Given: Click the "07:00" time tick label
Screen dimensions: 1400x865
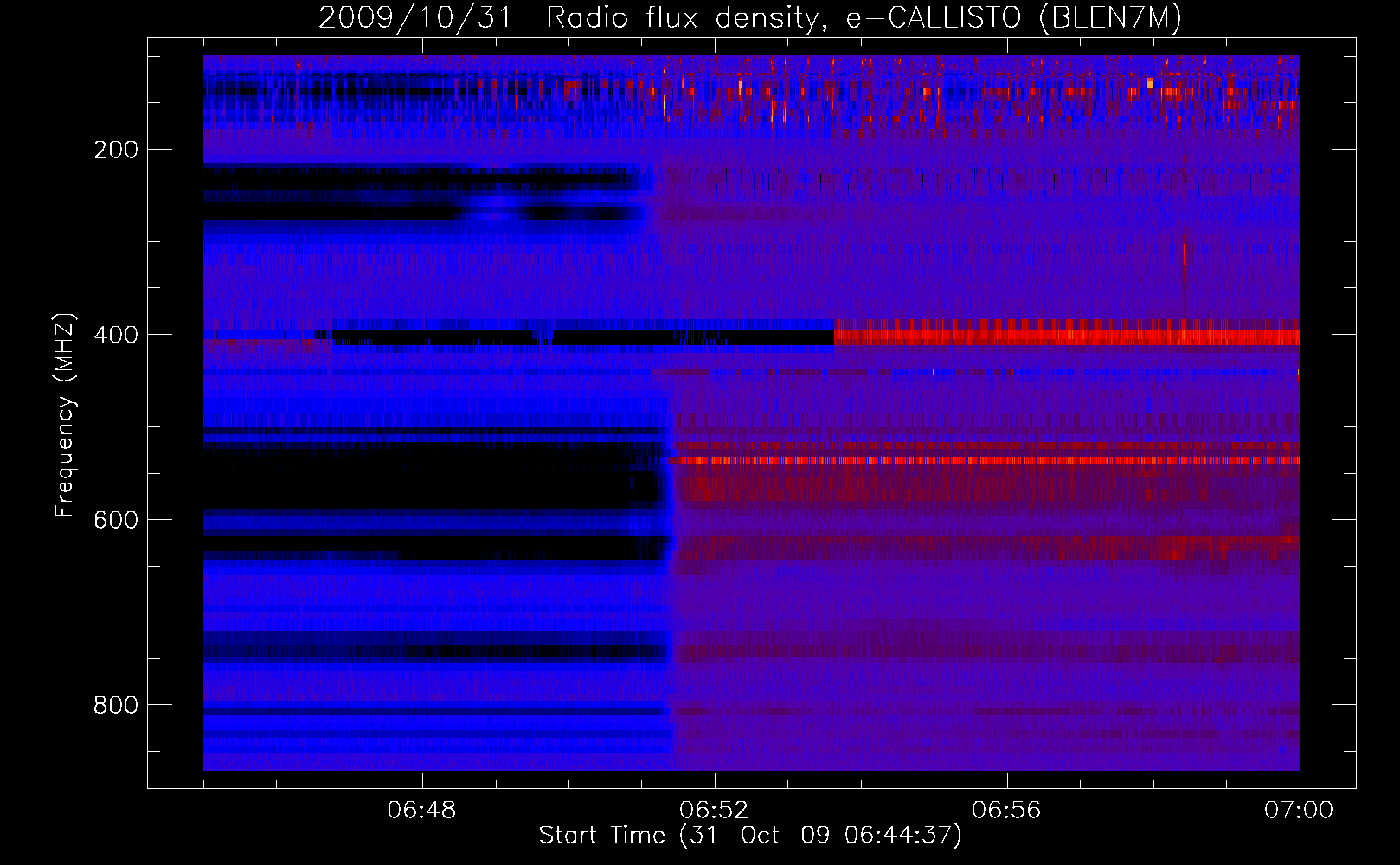Looking at the screenshot, I should tap(1299, 811).
